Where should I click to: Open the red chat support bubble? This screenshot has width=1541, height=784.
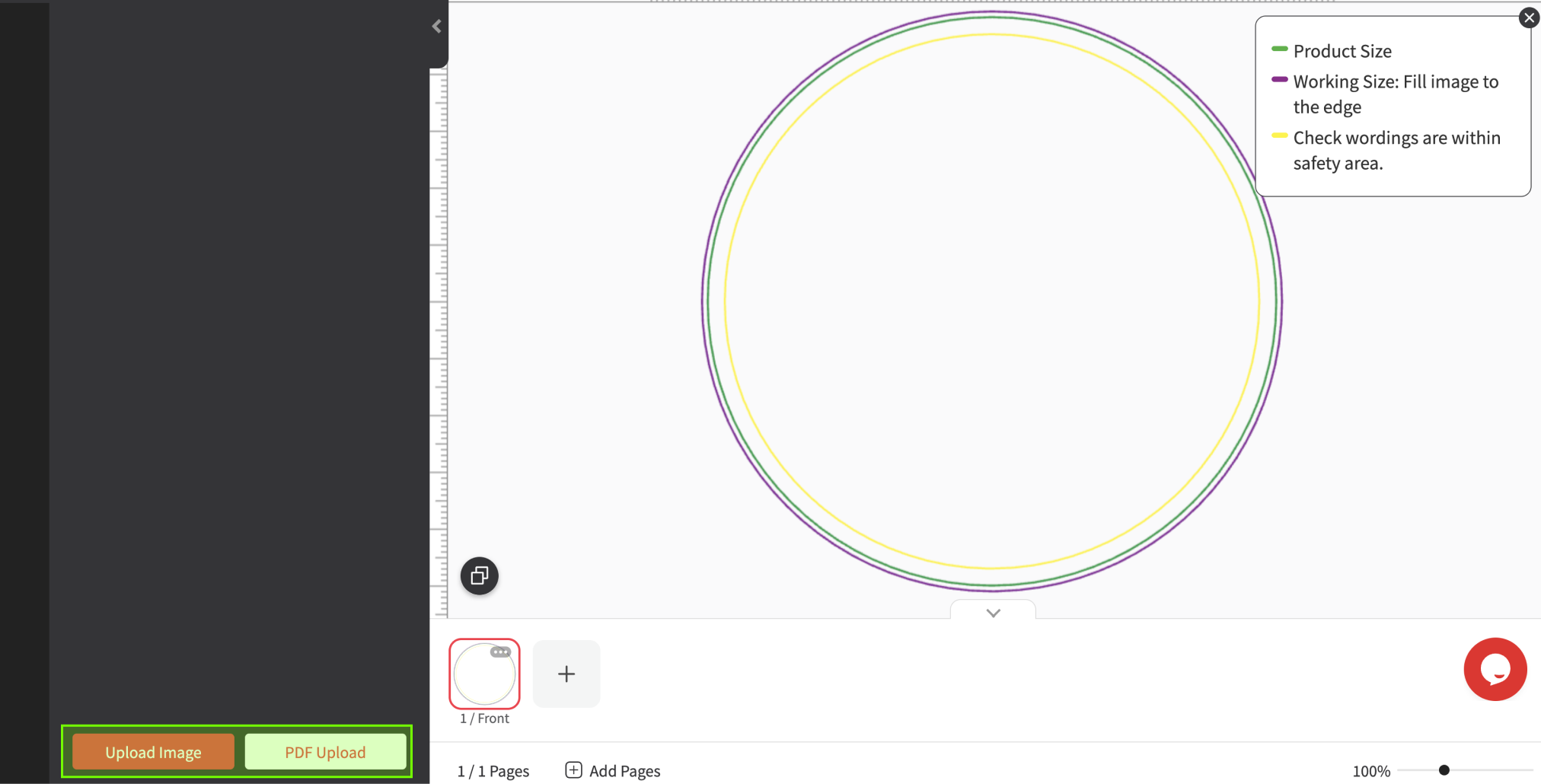pyautogui.click(x=1495, y=669)
